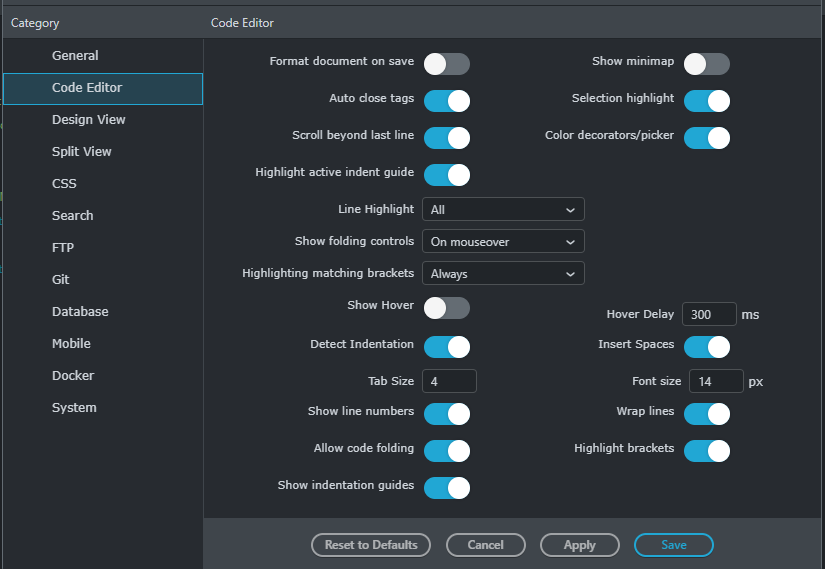Open the Line Highlight dropdown

pos(503,209)
